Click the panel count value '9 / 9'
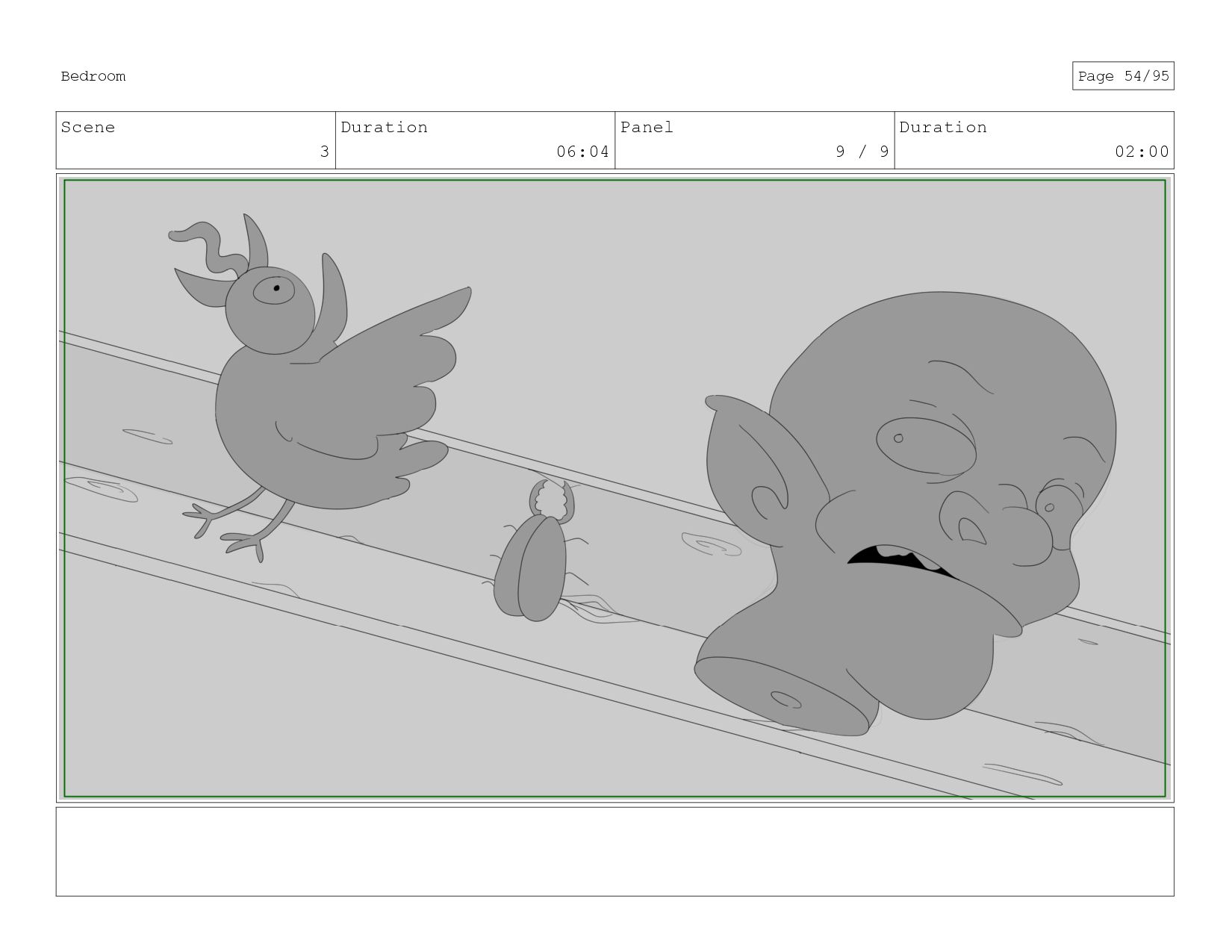Viewport: 1232px width, 952px height. [862, 152]
